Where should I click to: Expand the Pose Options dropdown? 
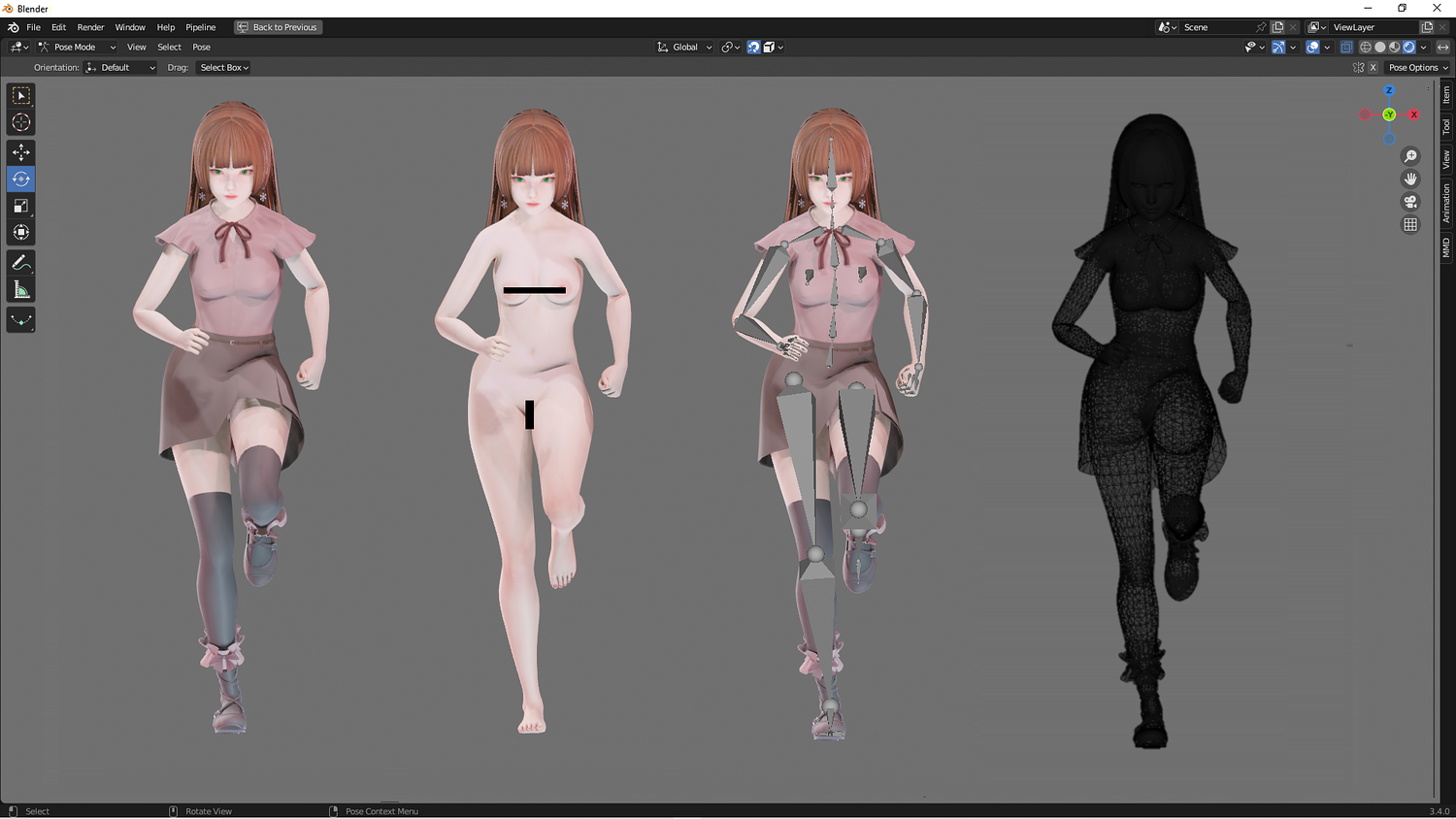pyautogui.click(x=1417, y=68)
